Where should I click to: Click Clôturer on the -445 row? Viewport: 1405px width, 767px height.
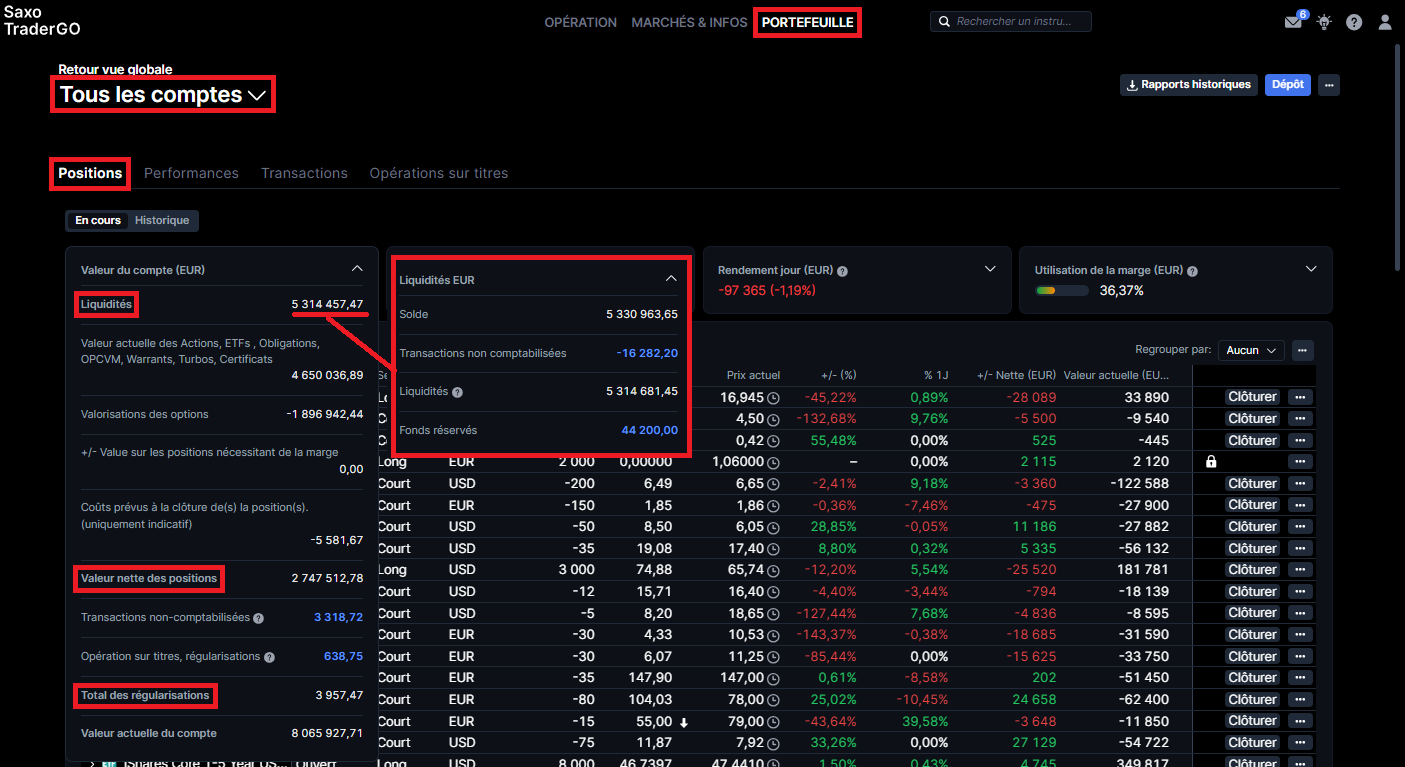pyautogui.click(x=1252, y=440)
